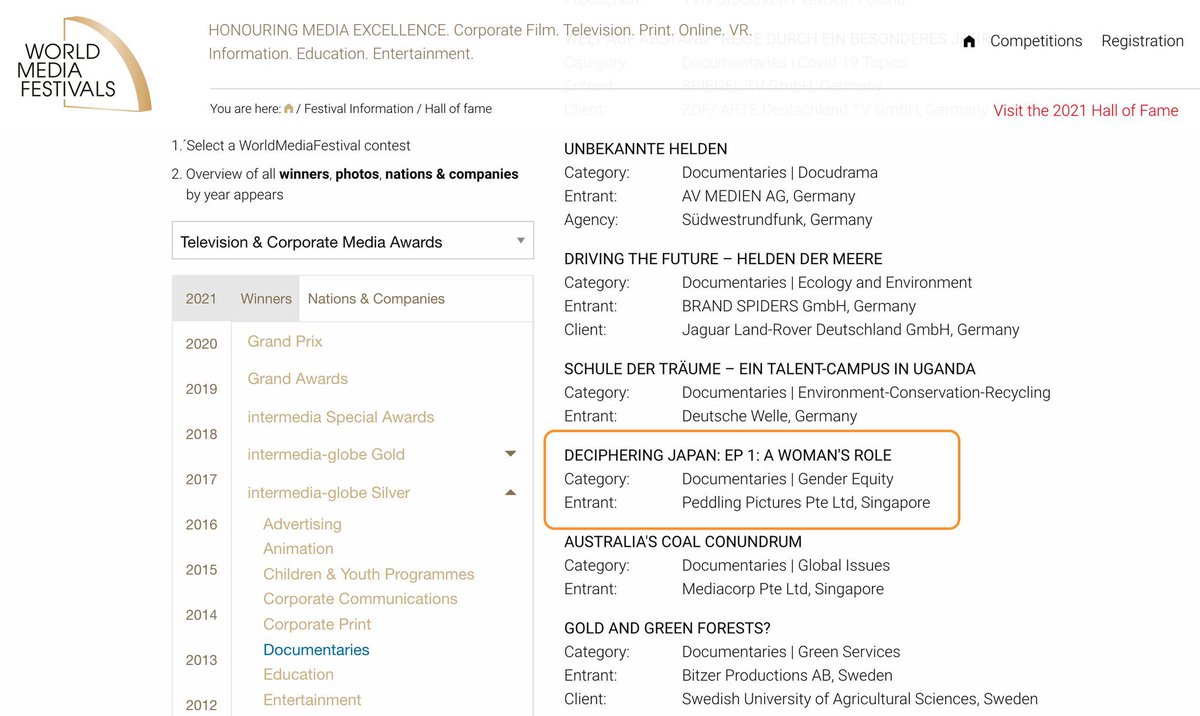Open Television & Corporate Media Awards dropdown
1200x716 pixels.
(353, 241)
